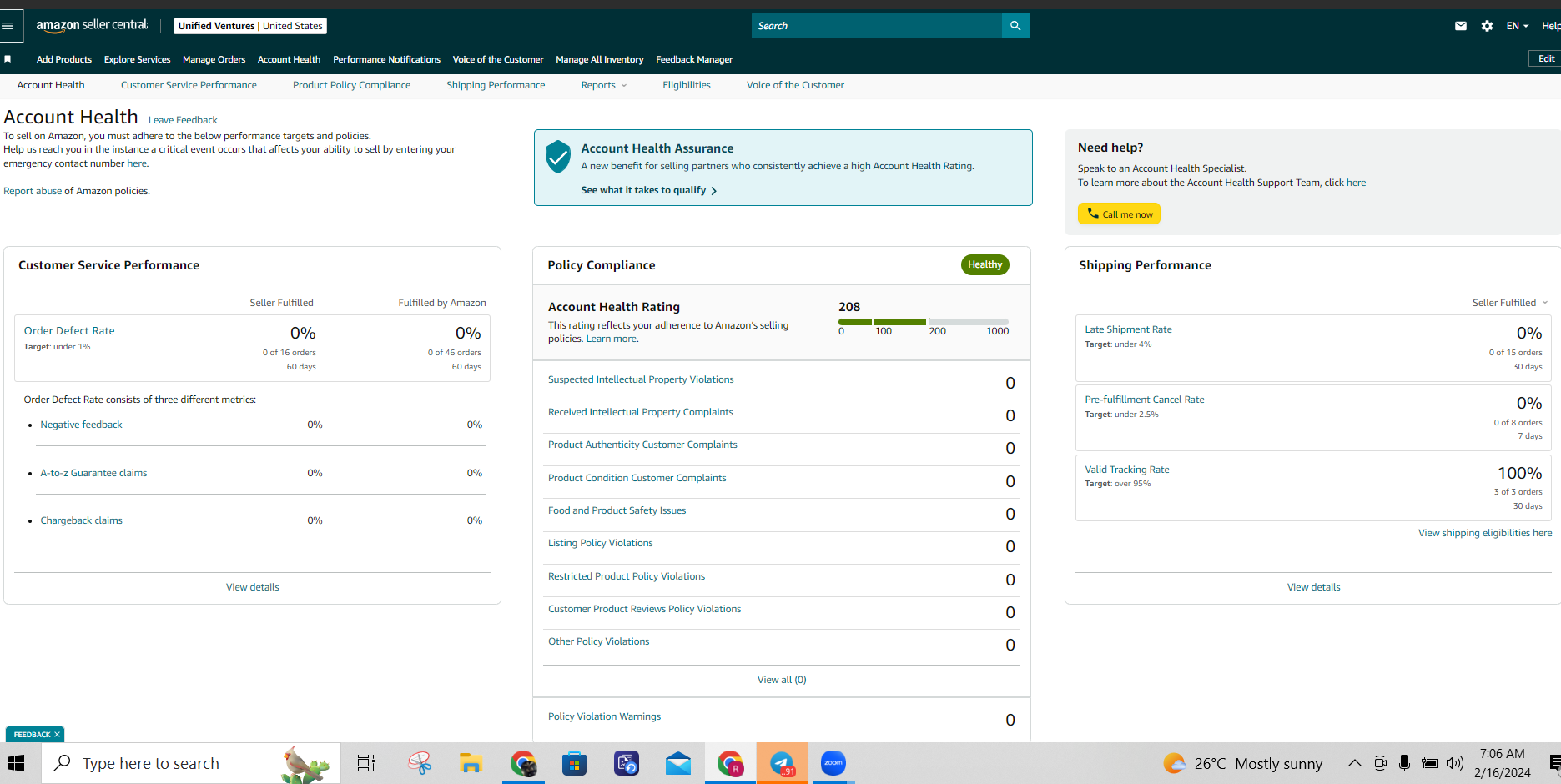Open A-to-z Guarantee claims link
This screenshot has width=1561, height=784.
pyautogui.click(x=93, y=473)
